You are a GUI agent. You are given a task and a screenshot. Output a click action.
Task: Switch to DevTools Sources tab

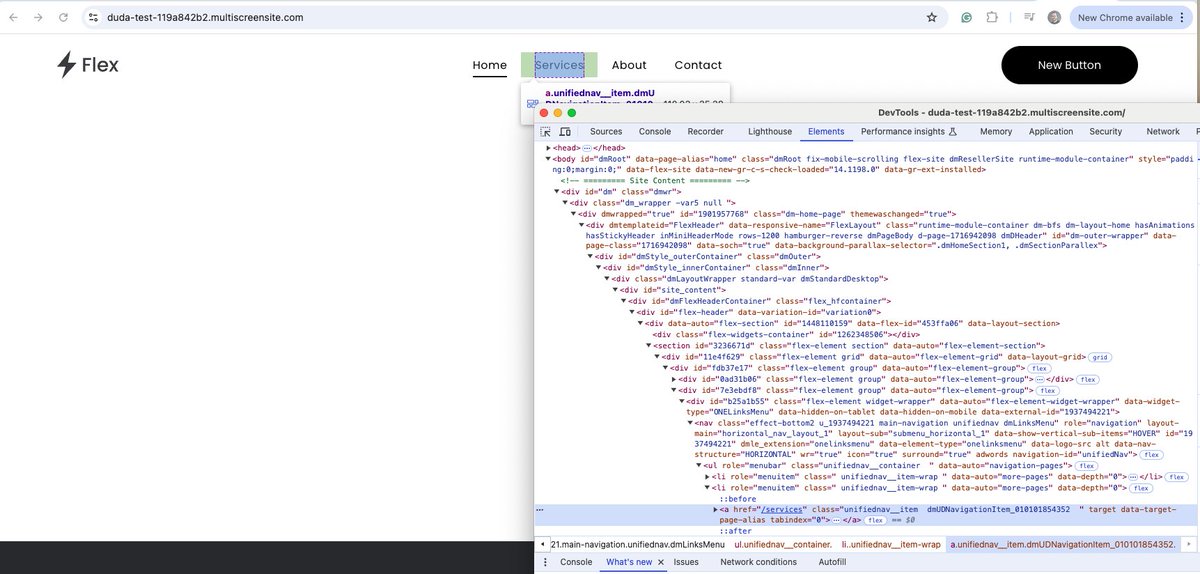(606, 131)
